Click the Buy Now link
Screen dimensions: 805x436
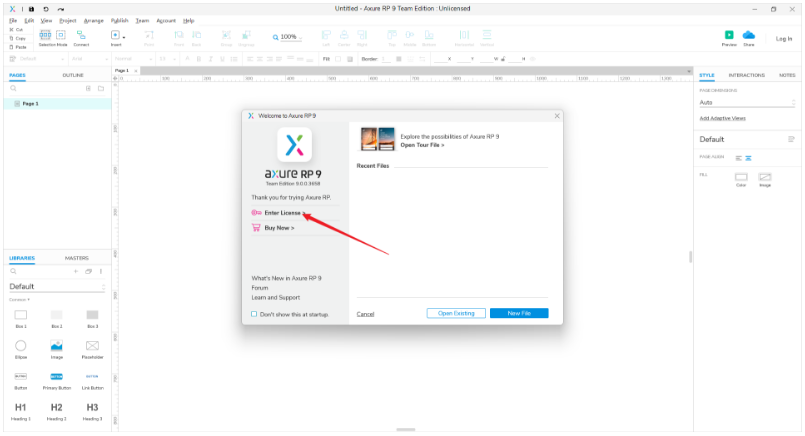pos(279,228)
